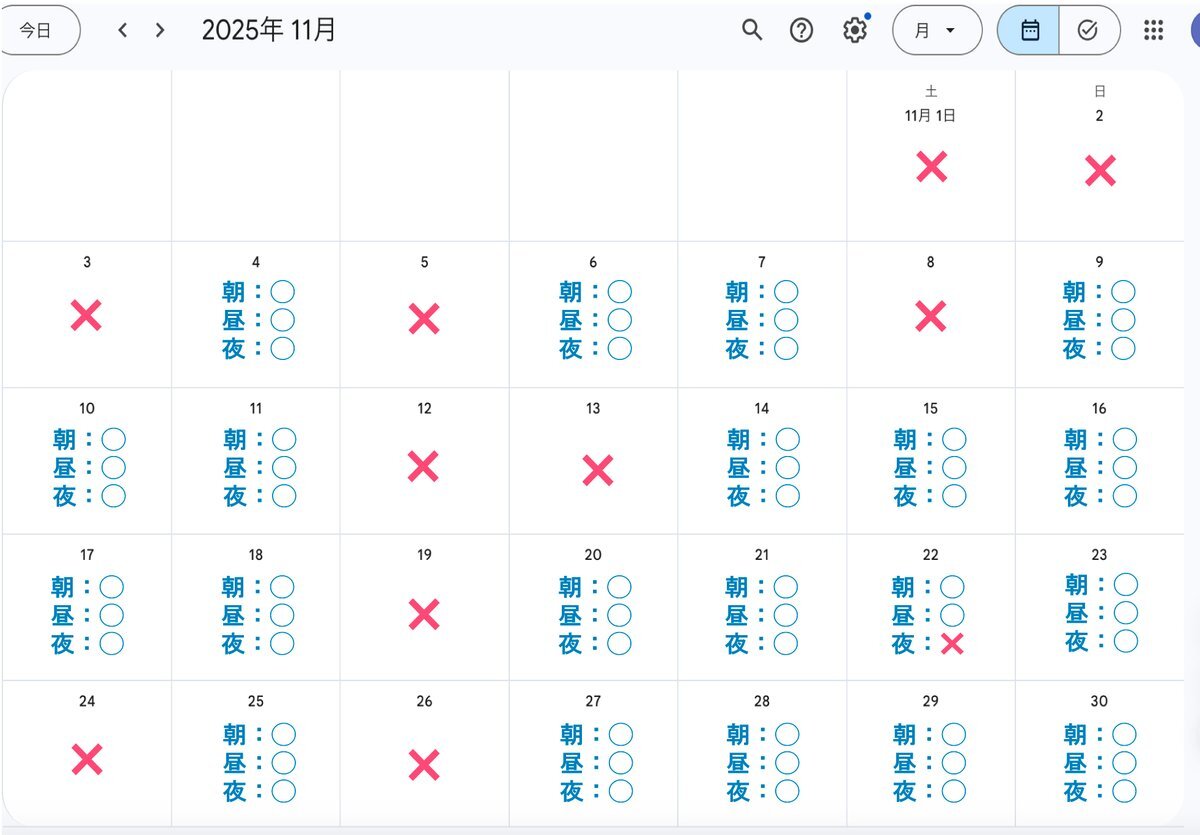
Task: Click the 昼 circle on day 15
Action: pos(954,467)
